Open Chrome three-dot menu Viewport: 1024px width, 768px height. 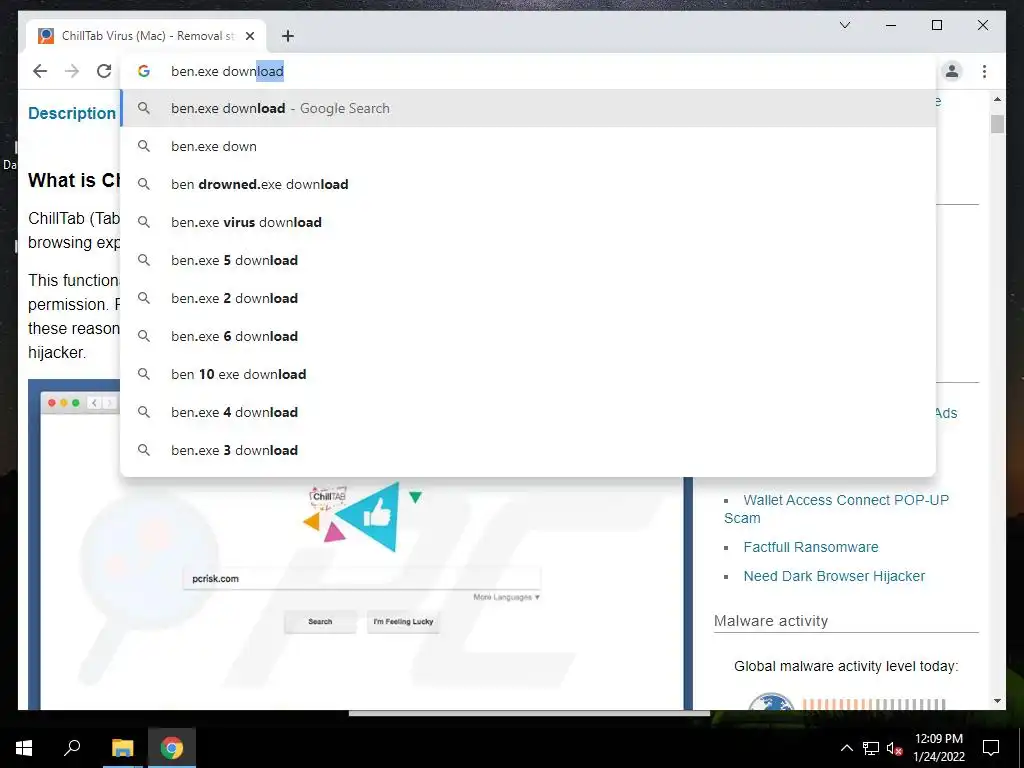tap(984, 71)
